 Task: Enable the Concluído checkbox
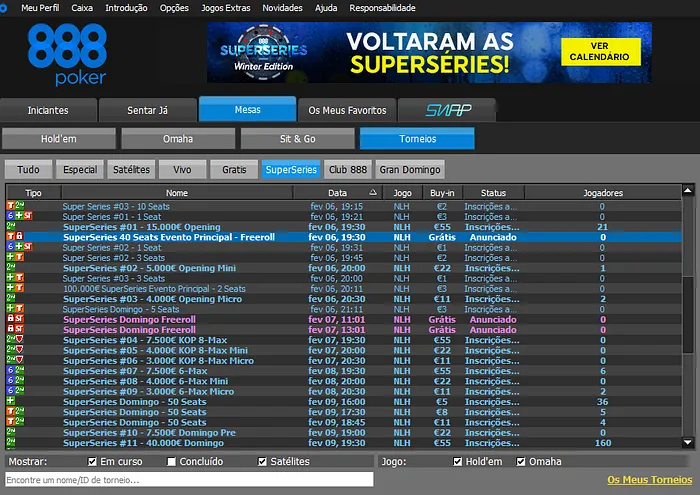point(171,462)
